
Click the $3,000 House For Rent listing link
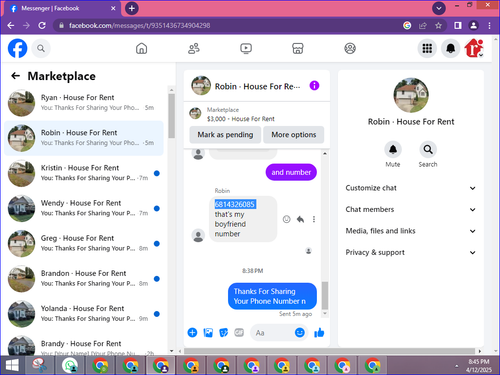(x=241, y=119)
